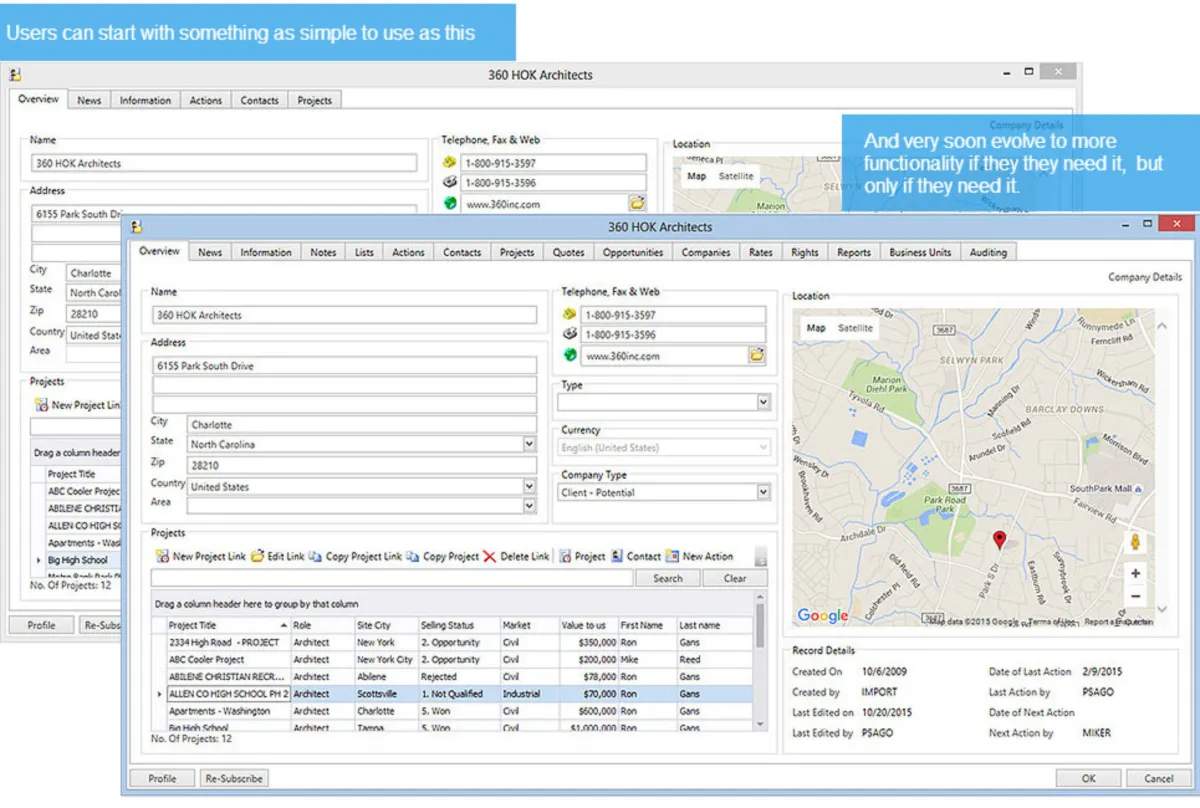Screen dimensions: 1200x808
Task: Expand the Company Type dropdown
Action: coord(763,492)
